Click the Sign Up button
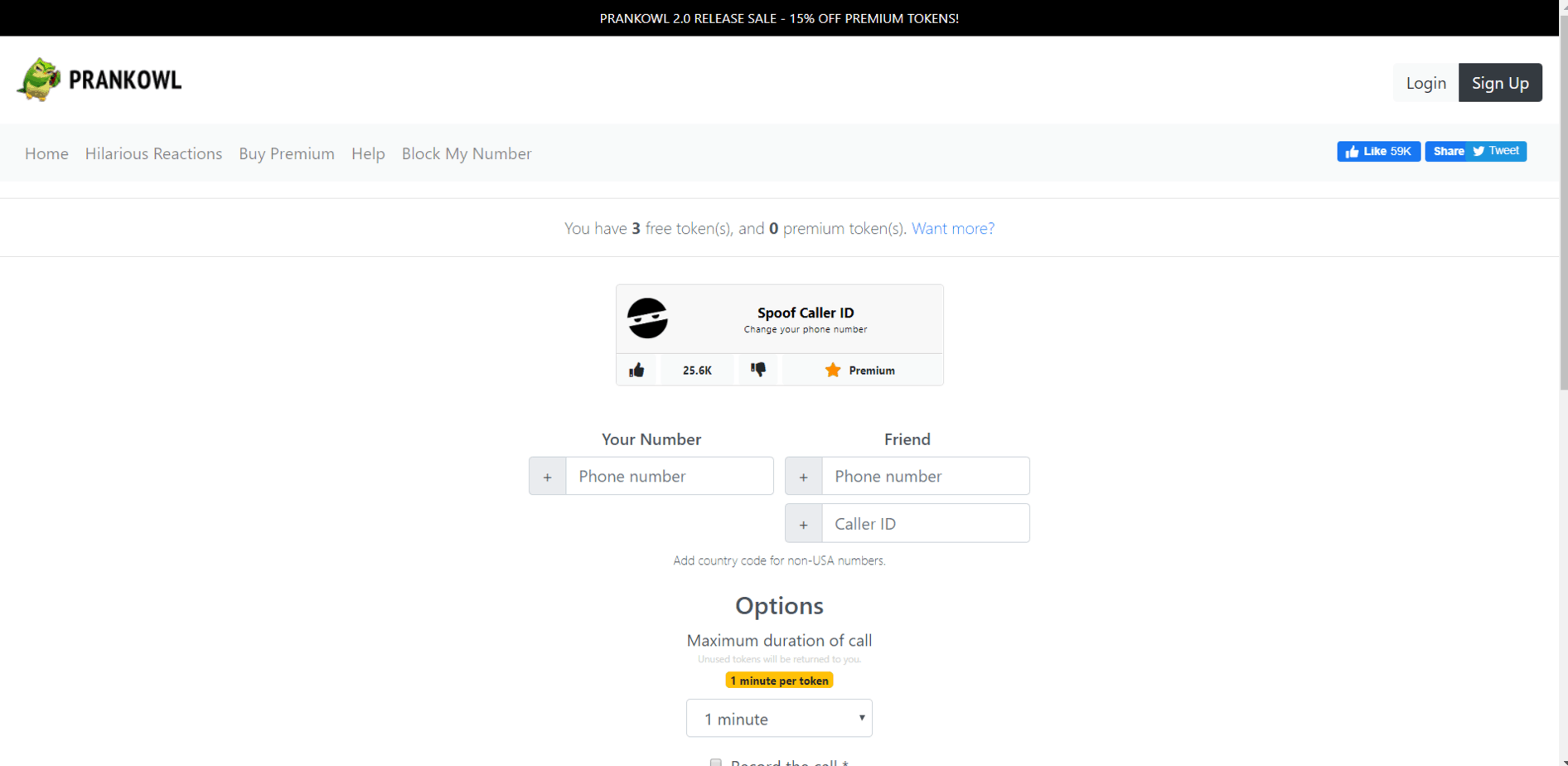The width and height of the screenshot is (1568, 766). [x=1500, y=83]
